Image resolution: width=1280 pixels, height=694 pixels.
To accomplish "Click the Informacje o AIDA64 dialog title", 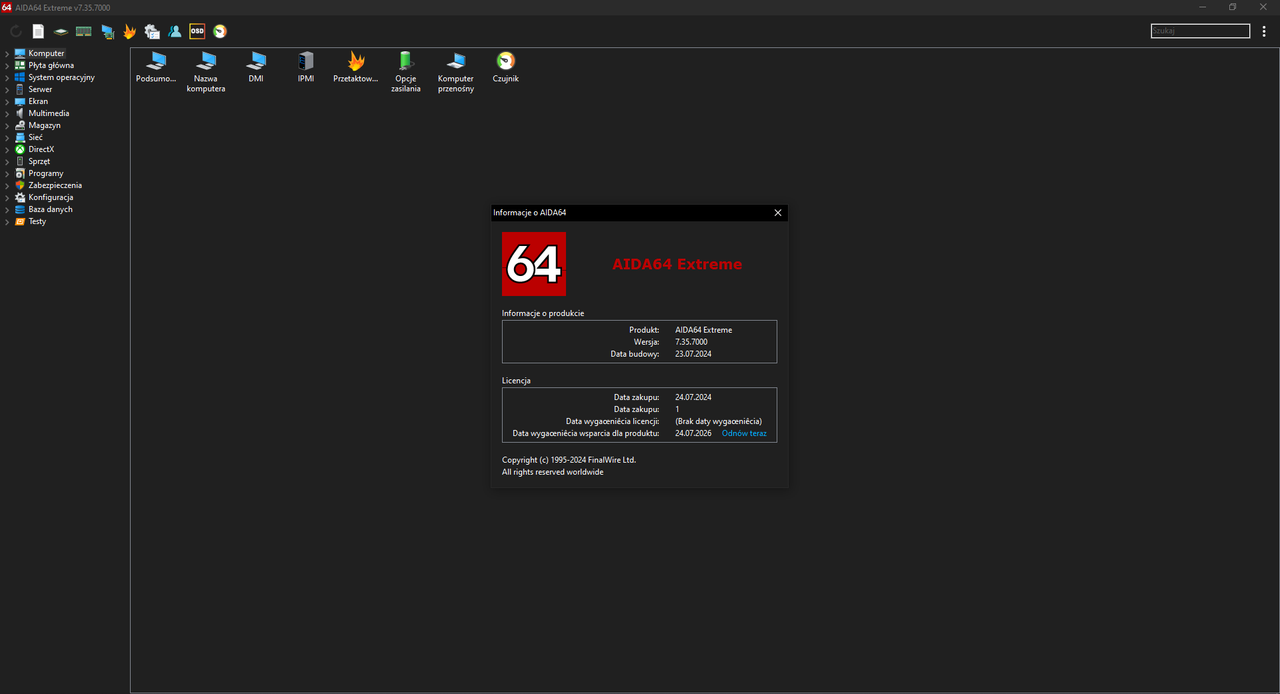I will coord(529,212).
